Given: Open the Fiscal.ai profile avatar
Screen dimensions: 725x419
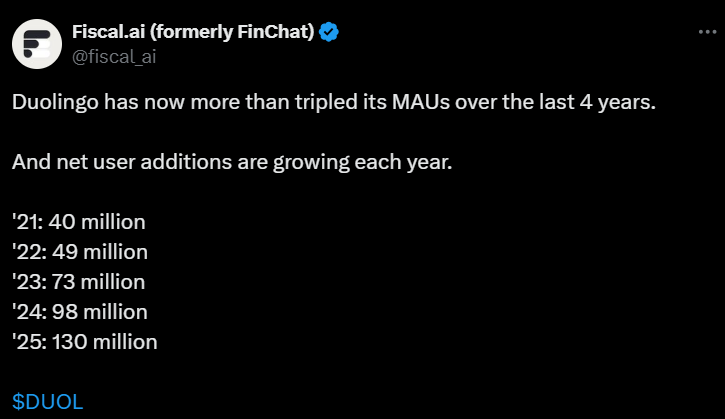Looking at the screenshot, I should coord(36,43).
